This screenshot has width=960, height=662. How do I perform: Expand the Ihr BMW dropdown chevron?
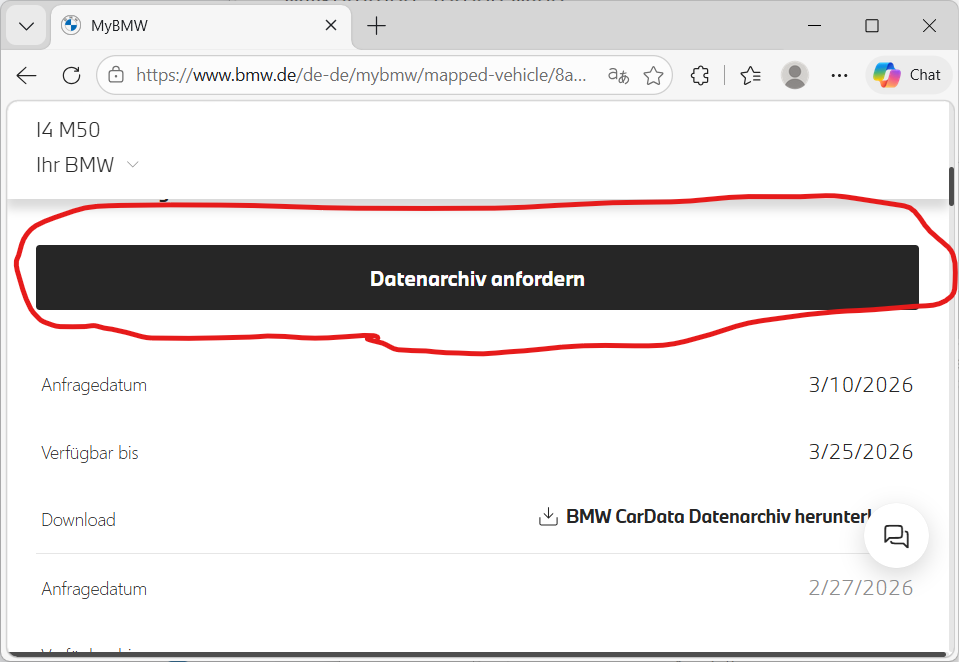[x=133, y=165]
